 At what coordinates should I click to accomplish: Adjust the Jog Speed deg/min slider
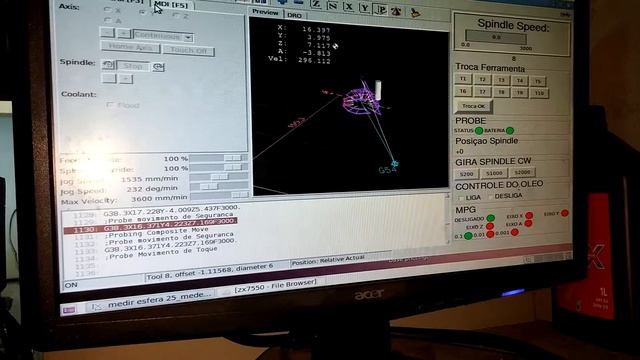(x=219, y=187)
